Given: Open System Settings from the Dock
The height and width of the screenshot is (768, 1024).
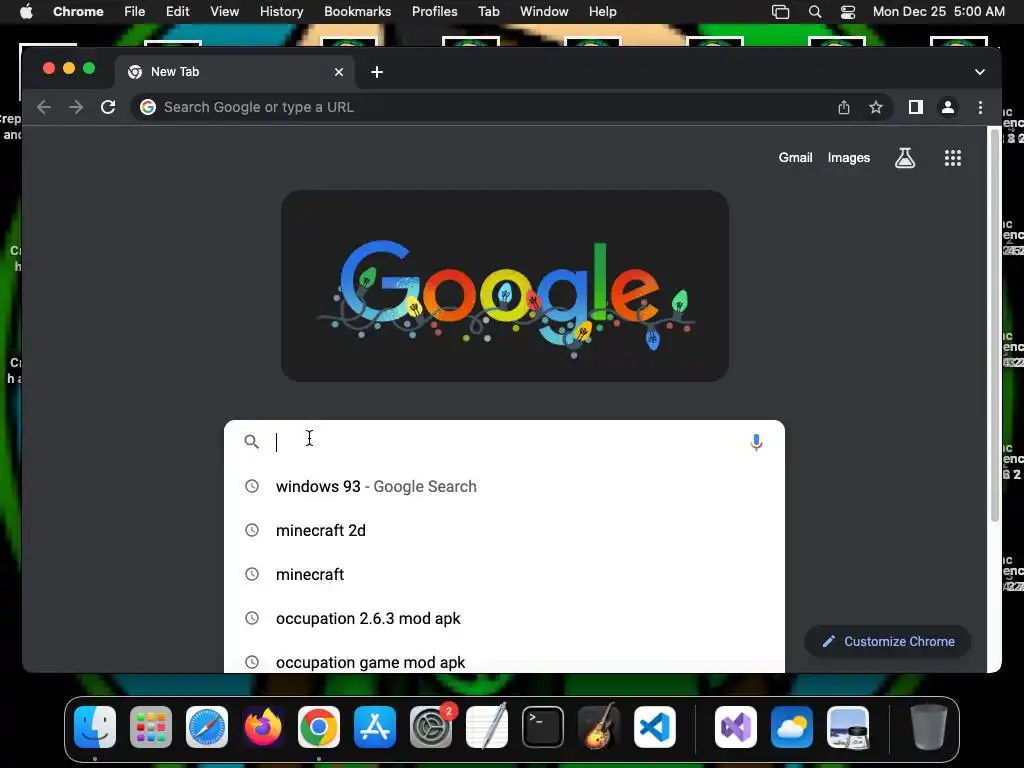Looking at the screenshot, I should click(x=431, y=727).
